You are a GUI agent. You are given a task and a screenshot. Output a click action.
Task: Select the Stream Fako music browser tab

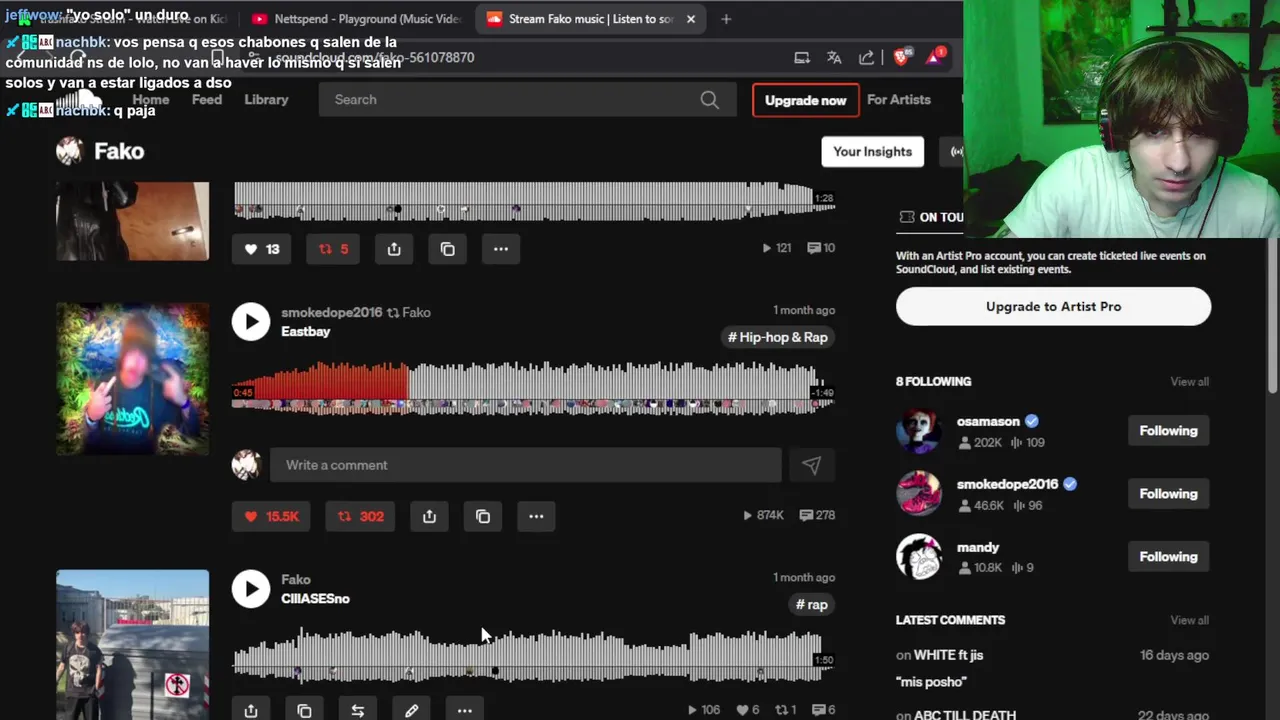(x=590, y=19)
